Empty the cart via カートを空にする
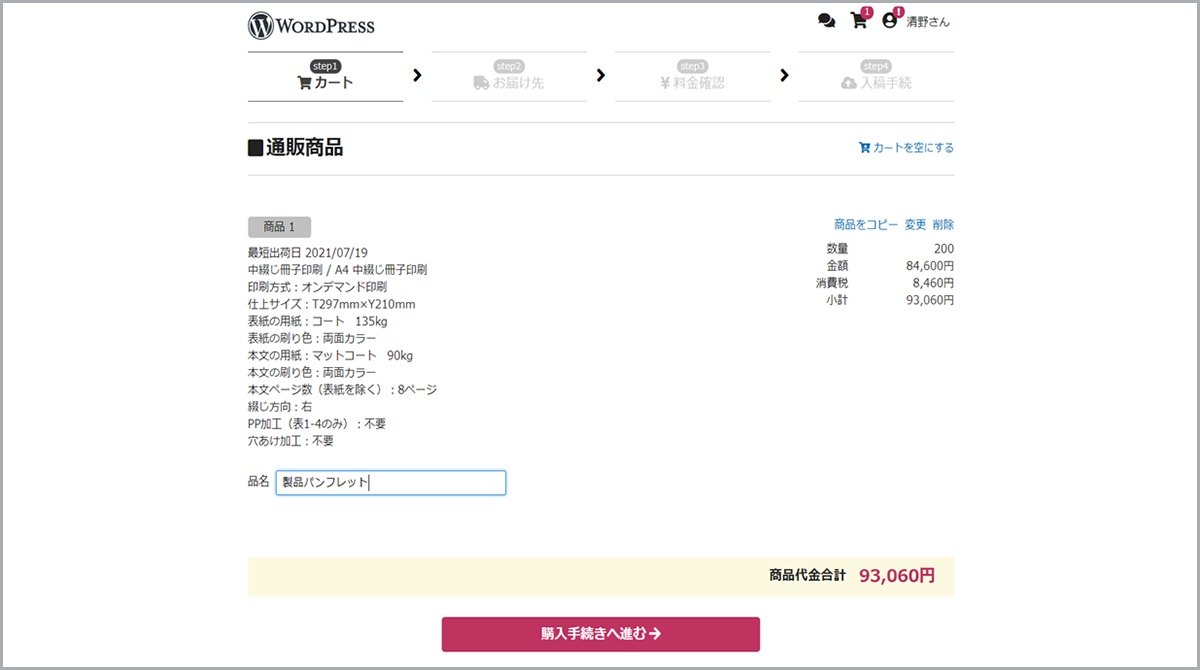Screen dimensions: 1200x670 tap(906, 148)
